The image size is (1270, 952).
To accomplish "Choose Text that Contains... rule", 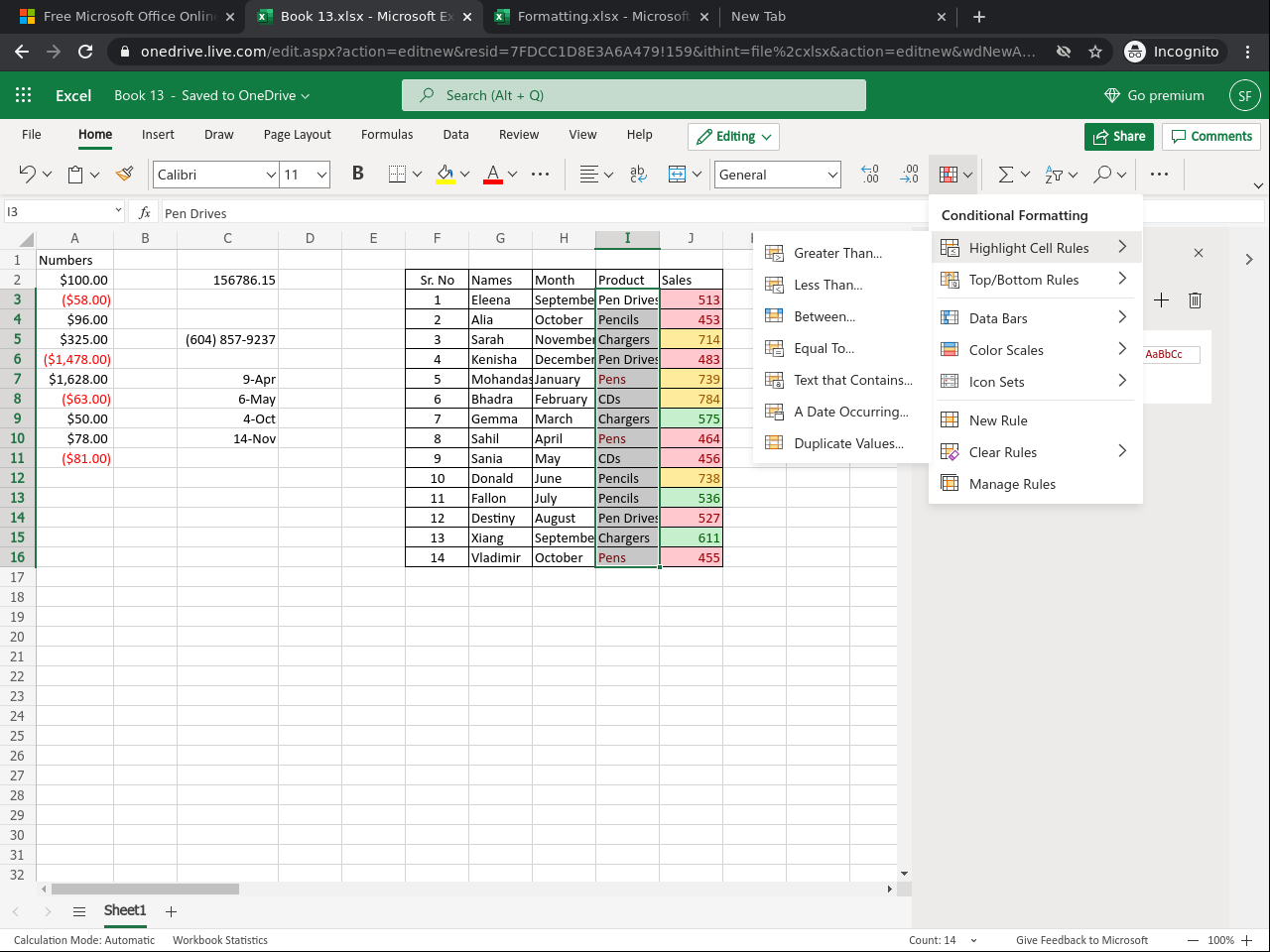I will pyautogui.click(x=839, y=380).
